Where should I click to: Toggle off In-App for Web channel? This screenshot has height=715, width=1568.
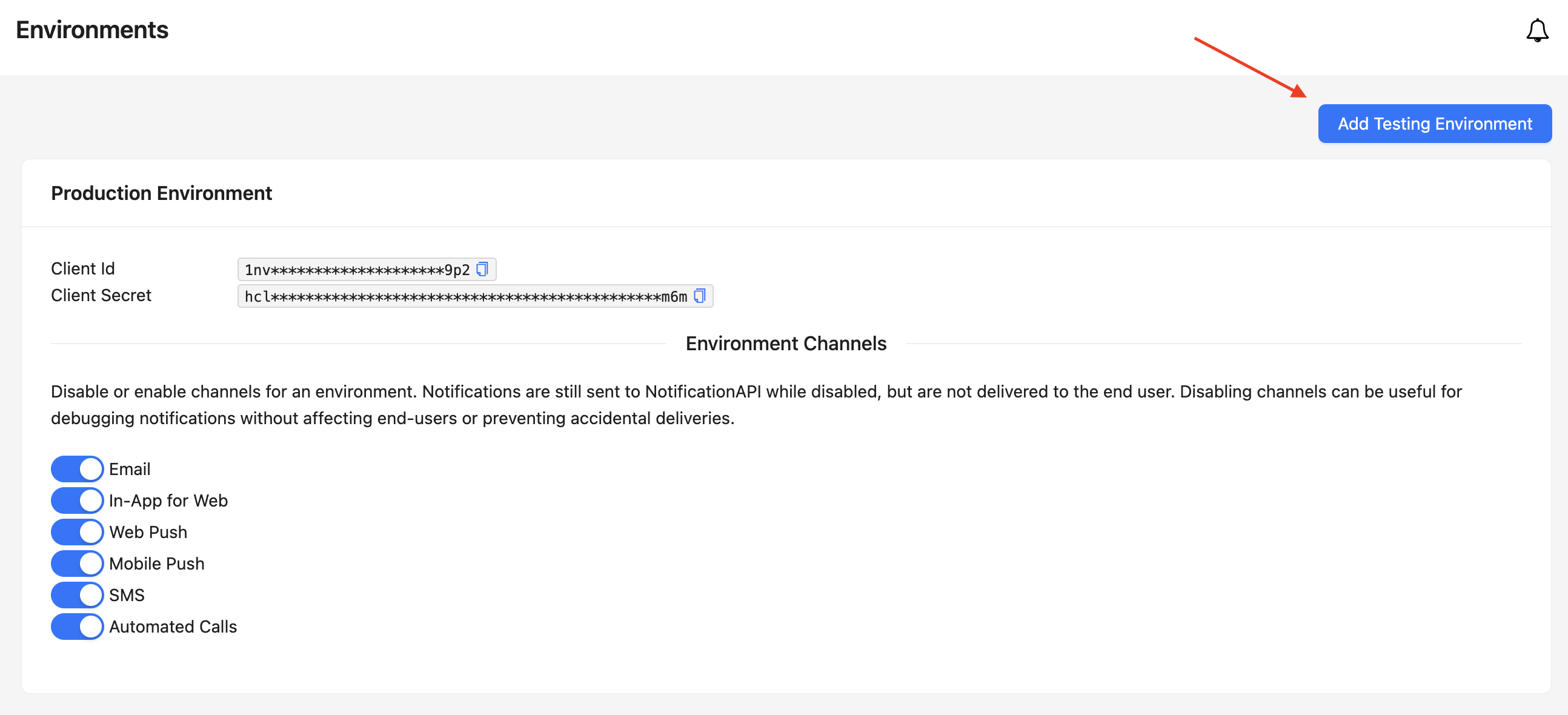(x=76, y=500)
